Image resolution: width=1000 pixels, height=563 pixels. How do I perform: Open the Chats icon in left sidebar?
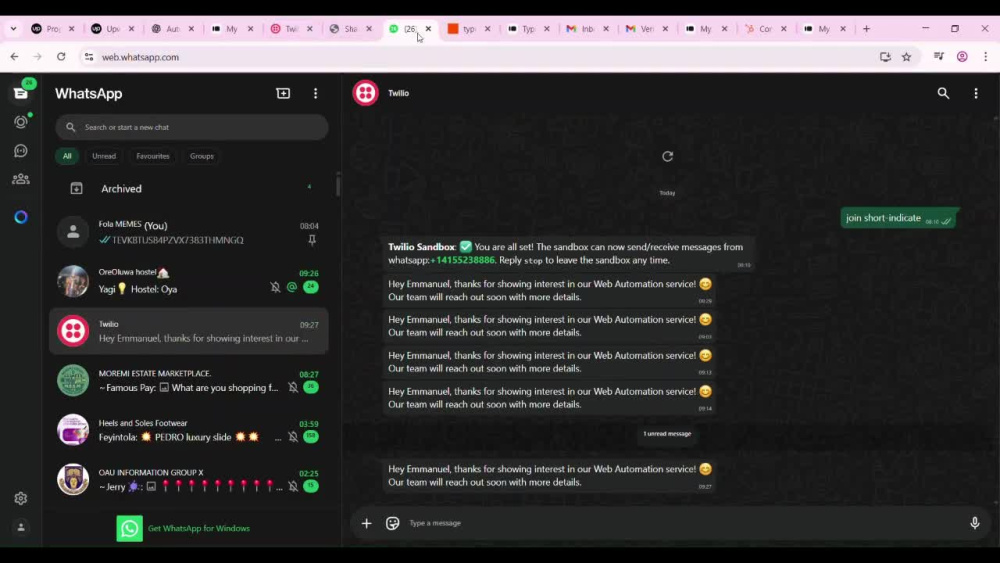tap(20, 93)
